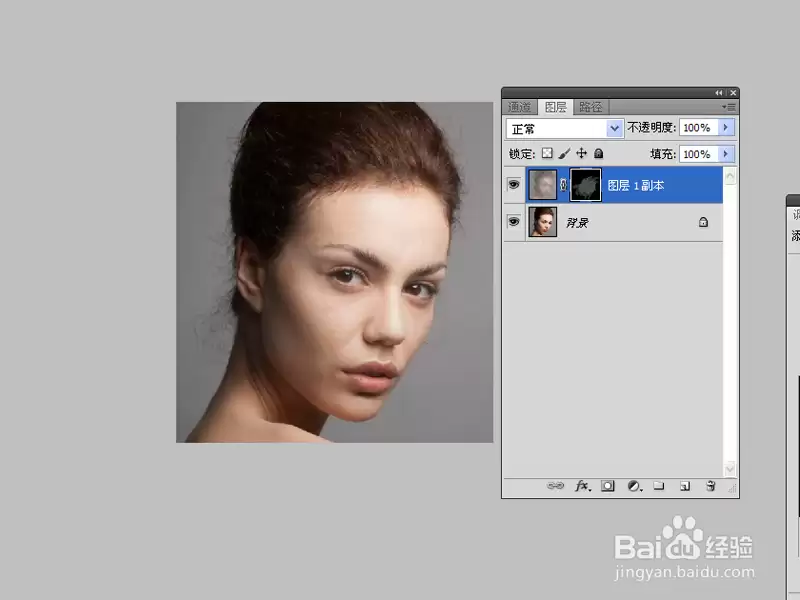
Task: Lock layer position move icon
Action: click(581, 153)
